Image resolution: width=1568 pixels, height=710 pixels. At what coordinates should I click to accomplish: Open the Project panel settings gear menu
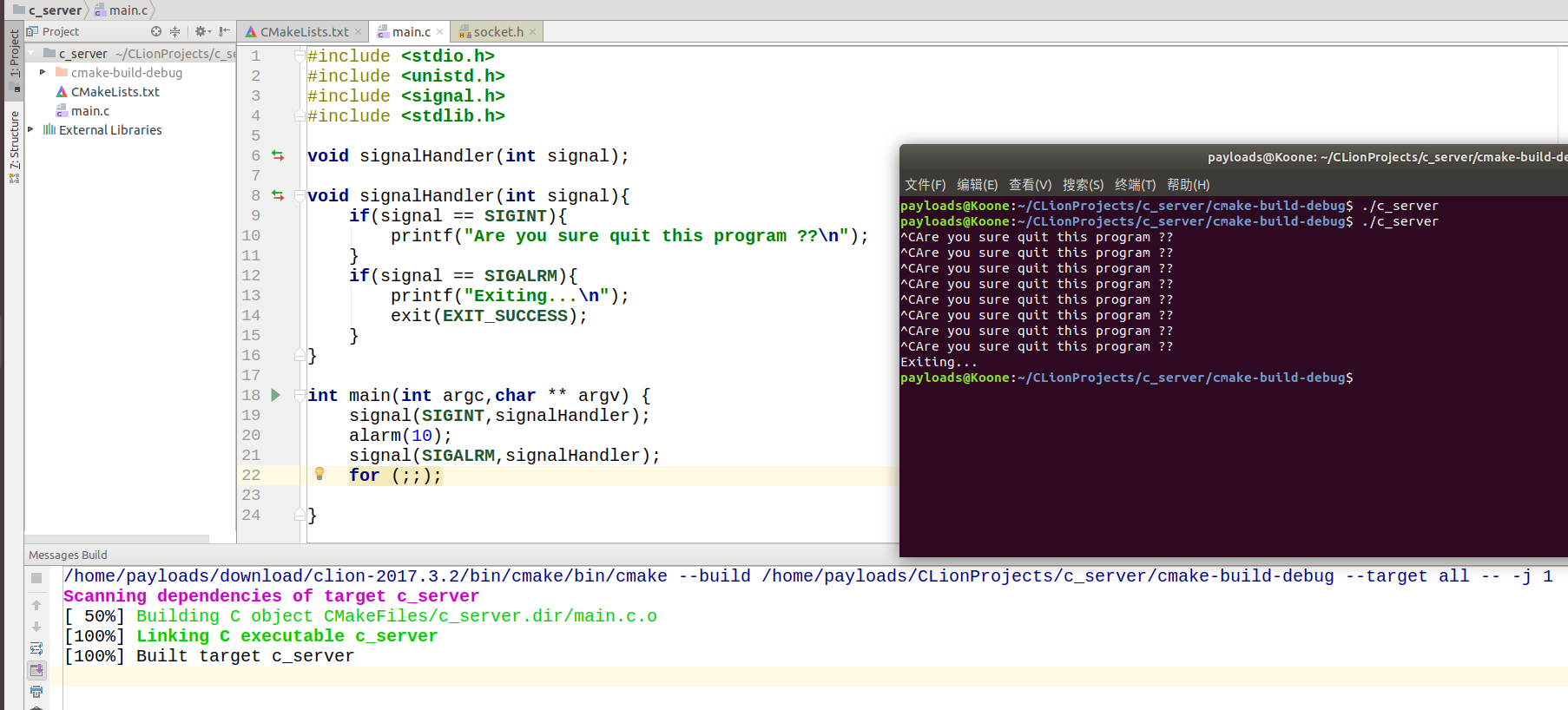click(x=201, y=31)
